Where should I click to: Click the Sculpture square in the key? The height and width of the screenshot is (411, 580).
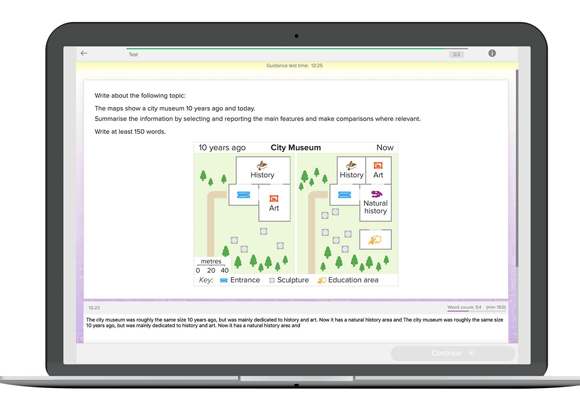pyautogui.click(x=272, y=280)
